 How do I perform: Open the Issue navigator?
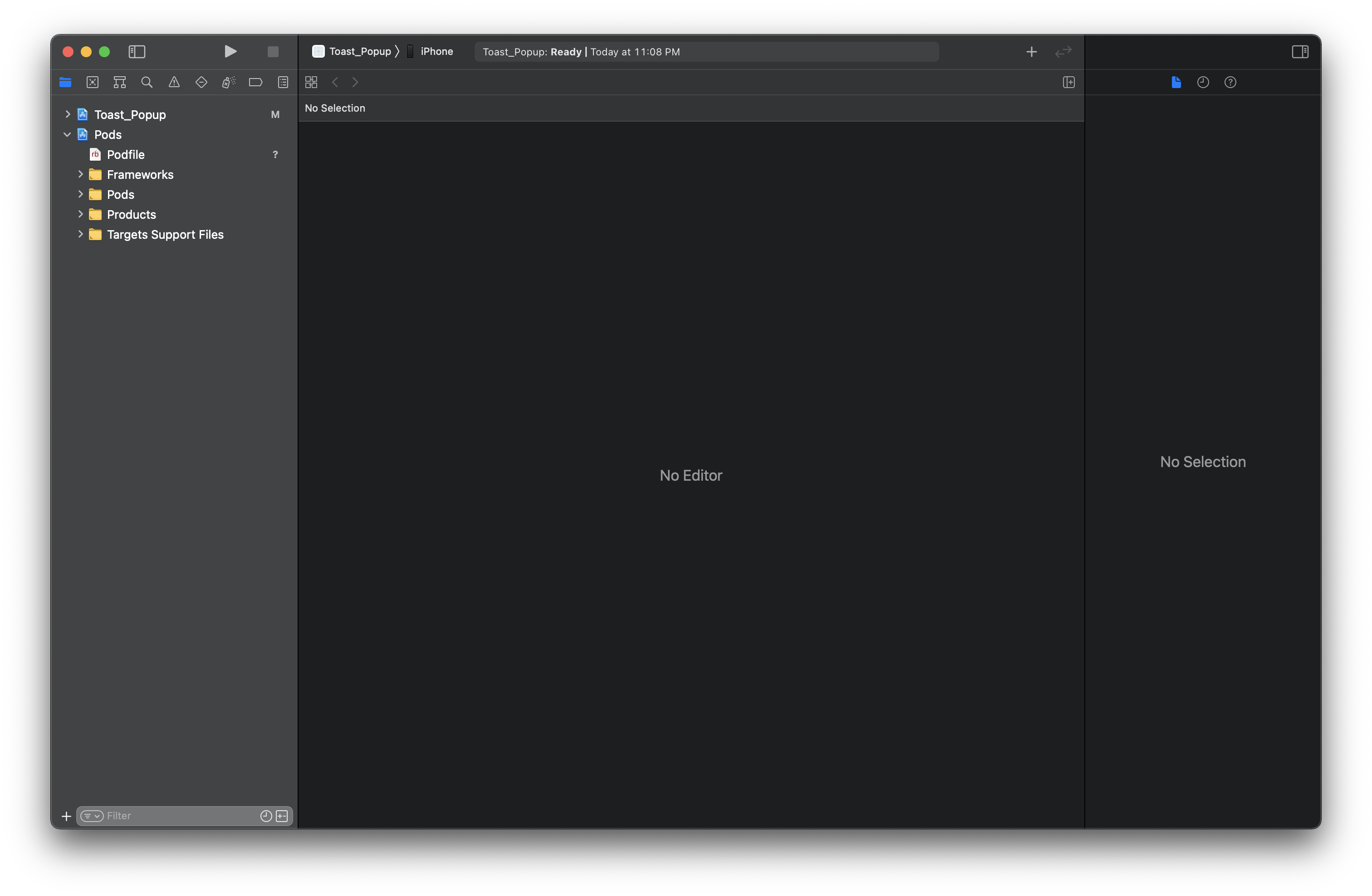point(174,83)
